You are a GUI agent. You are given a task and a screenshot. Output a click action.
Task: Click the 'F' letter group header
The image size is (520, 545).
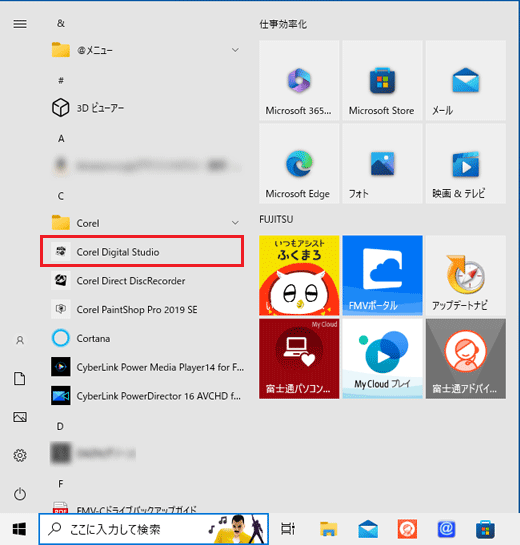pos(61,483)
